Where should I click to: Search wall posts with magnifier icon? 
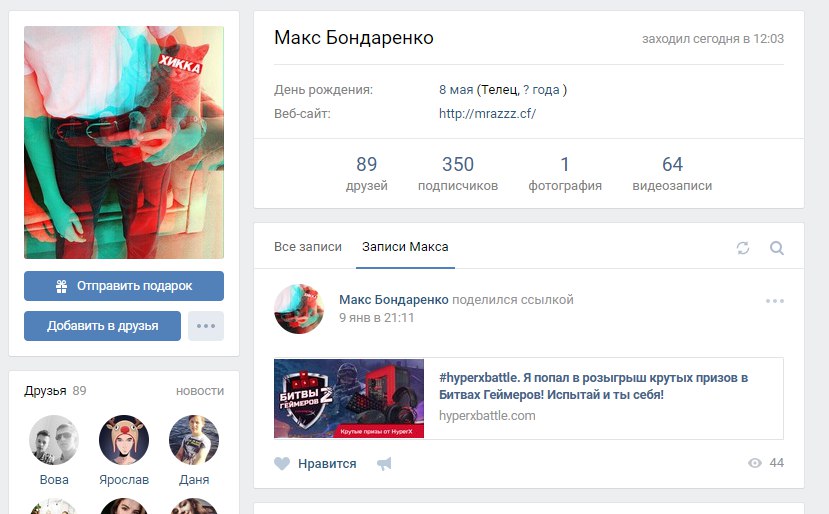(x=777, y=247)
